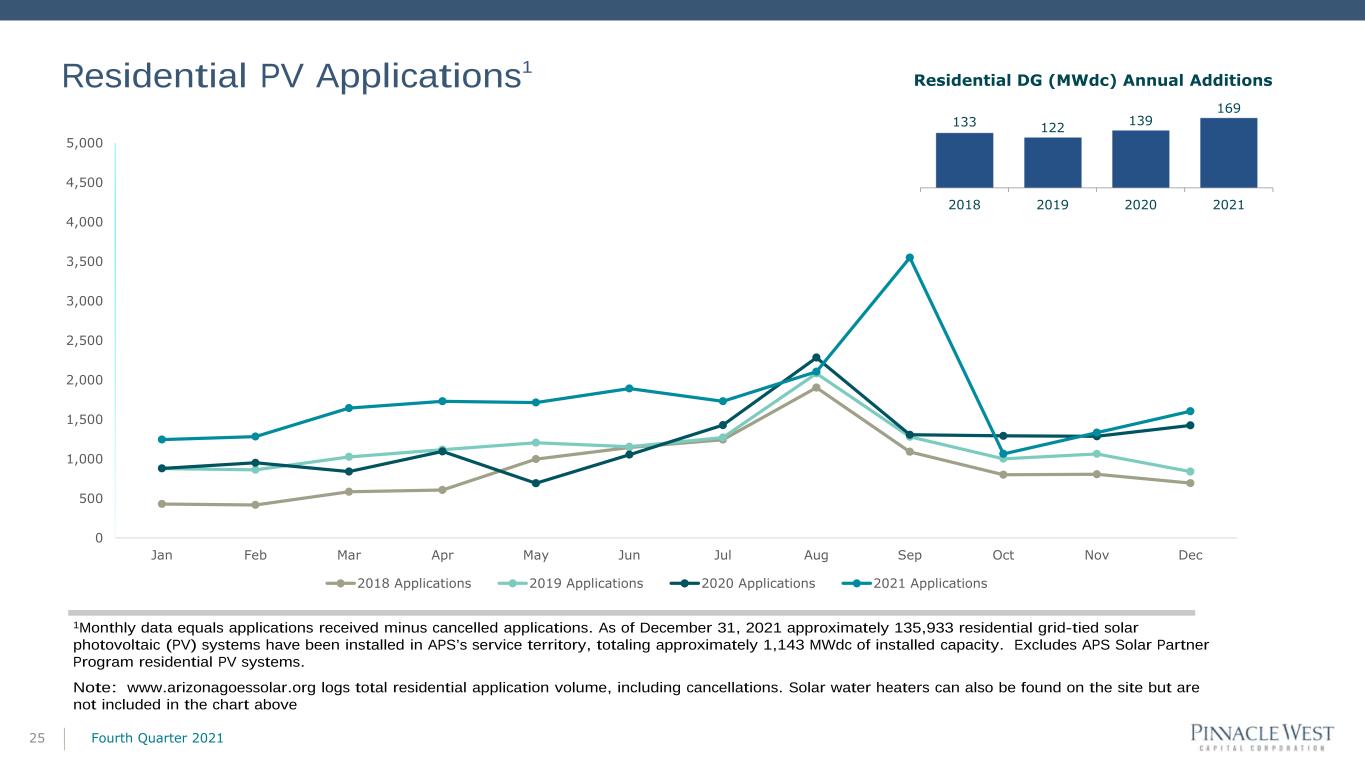The width and height of the screenshot is (1365, 768).
Task: Click the 2019 bar labeled 122
Action: coord(1052,162)
